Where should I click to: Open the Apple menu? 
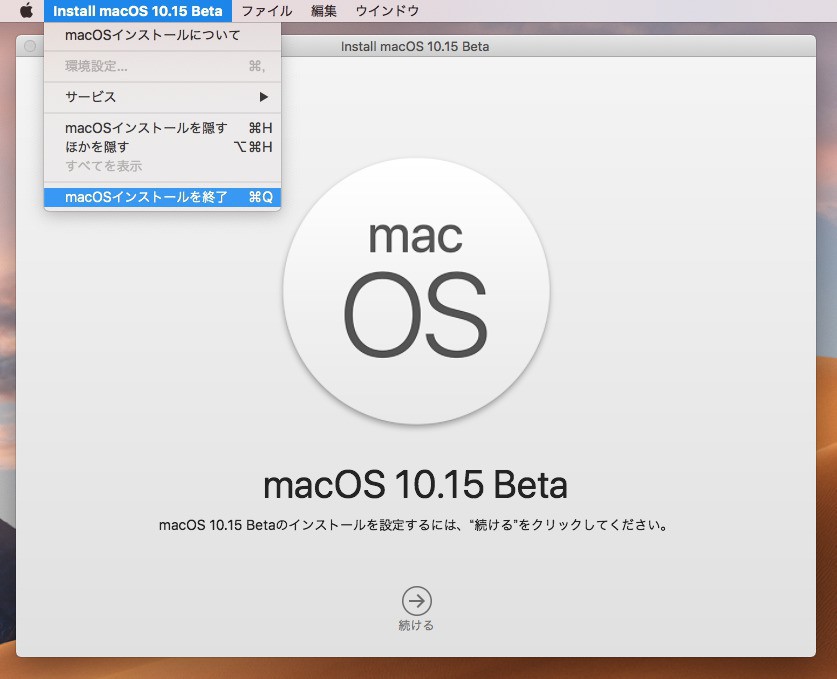pos(26,11)
